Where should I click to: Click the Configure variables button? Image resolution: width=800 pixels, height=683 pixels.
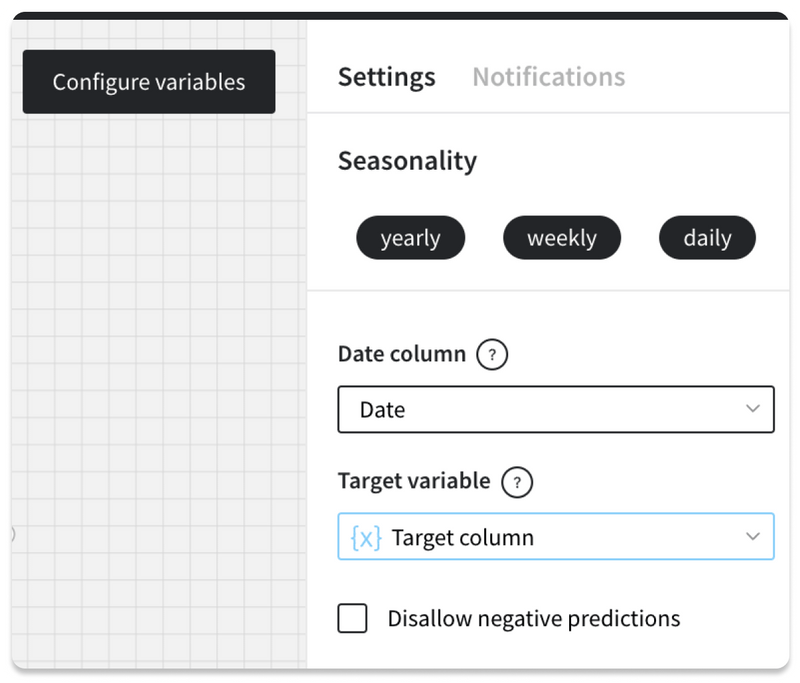149,82
